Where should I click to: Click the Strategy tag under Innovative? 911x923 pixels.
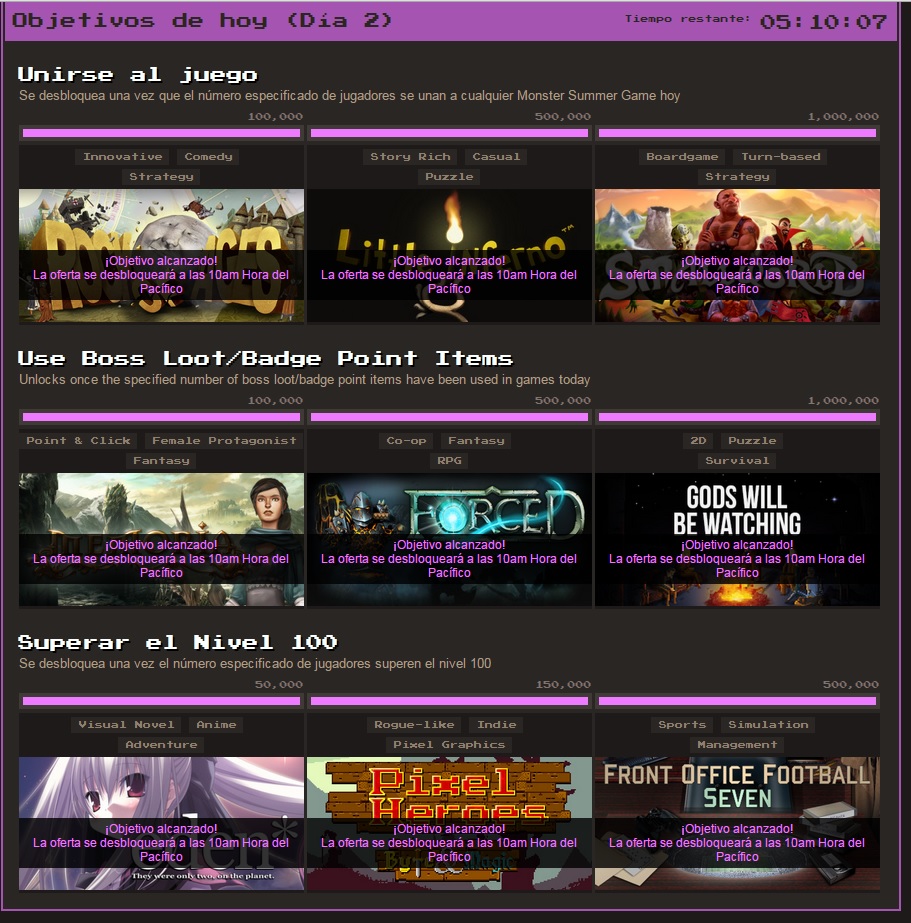pos(161,177)
